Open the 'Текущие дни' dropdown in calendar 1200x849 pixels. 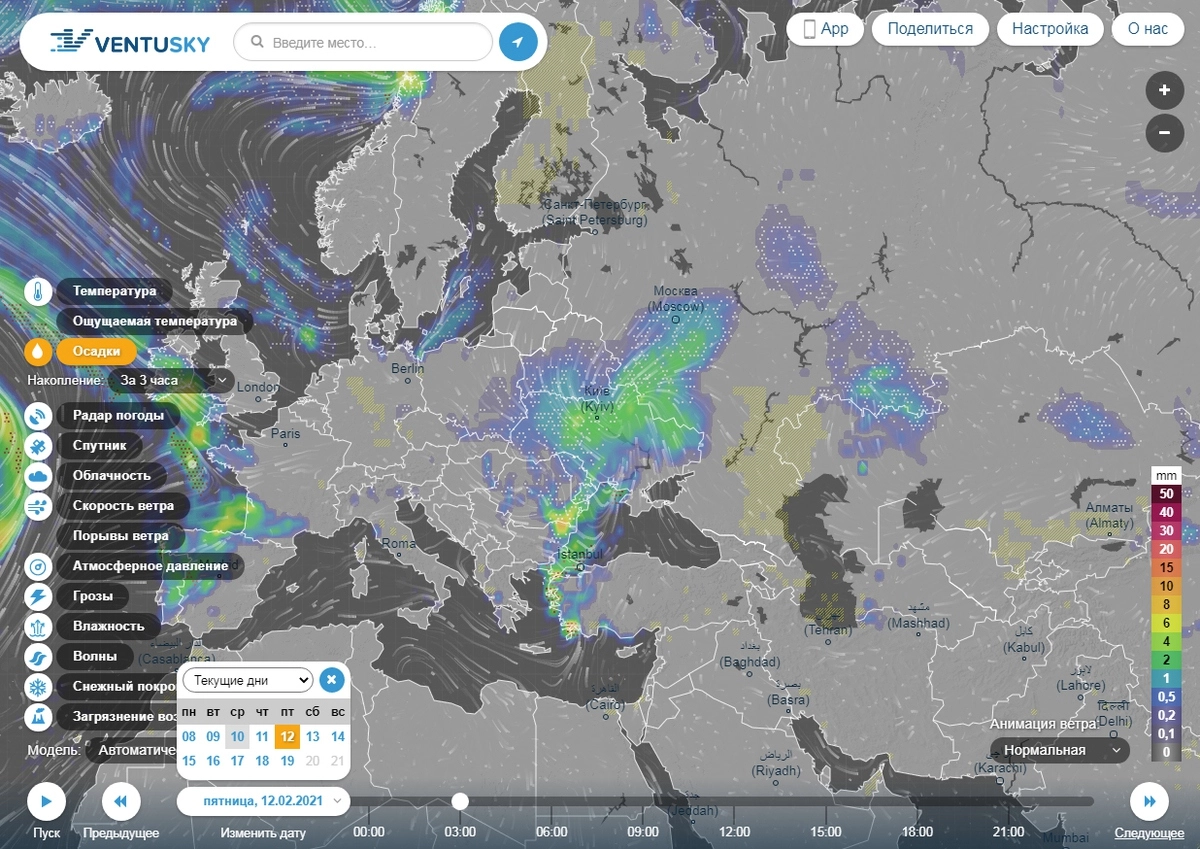(248, 681)
